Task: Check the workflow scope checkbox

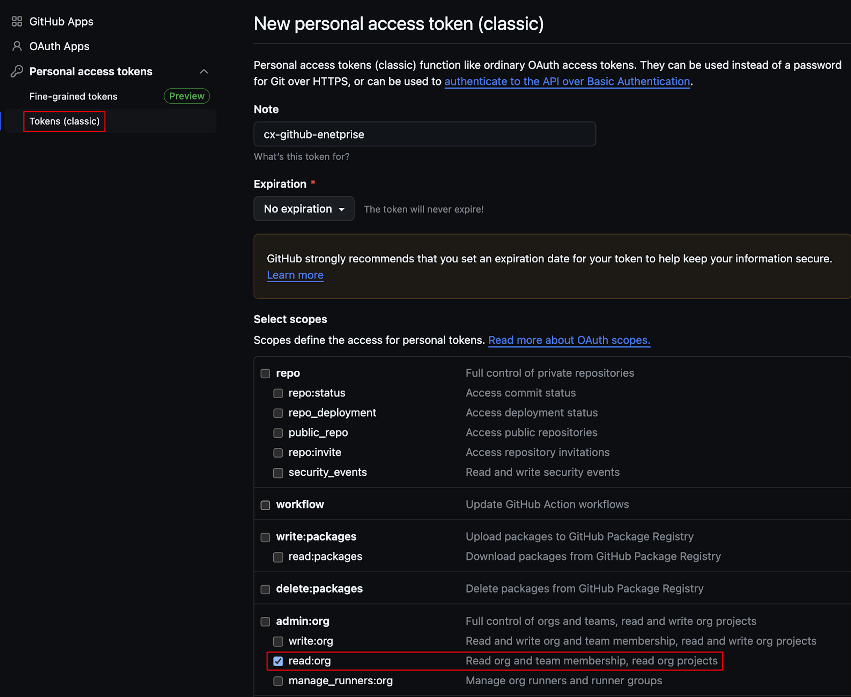Action: pos(265,505)
